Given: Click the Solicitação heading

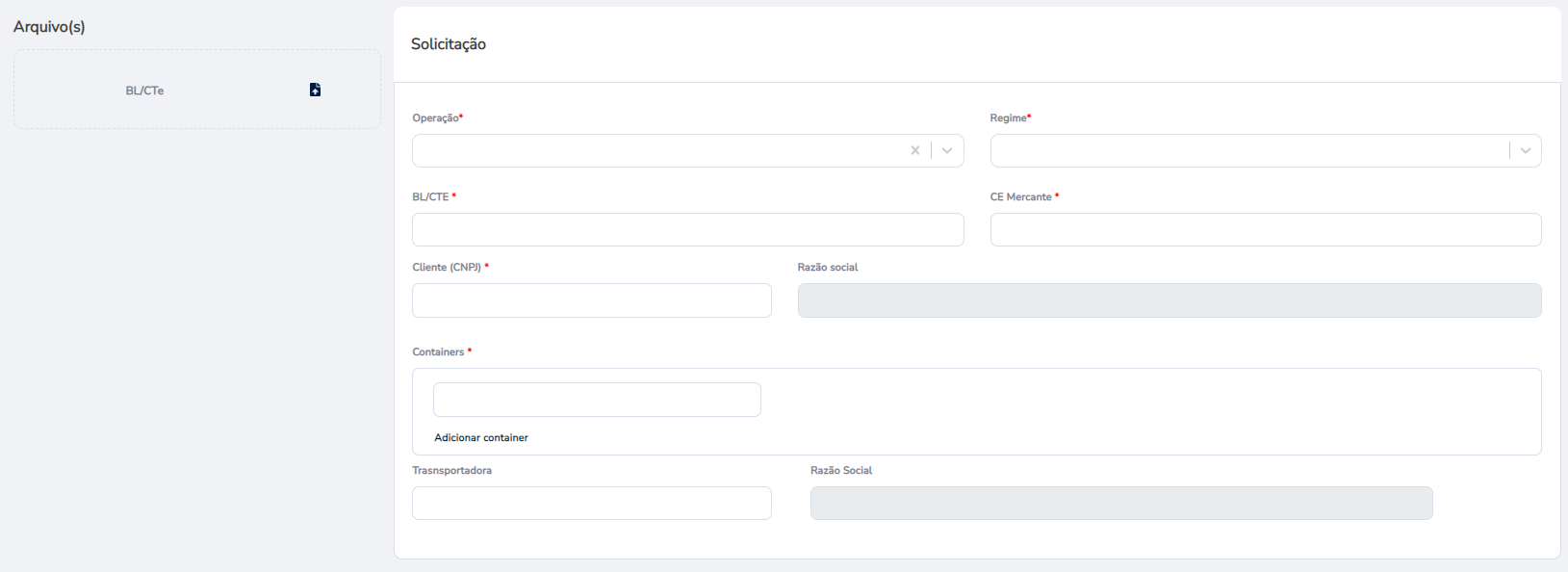Looking at the screenshot, I should pos(449,44).
